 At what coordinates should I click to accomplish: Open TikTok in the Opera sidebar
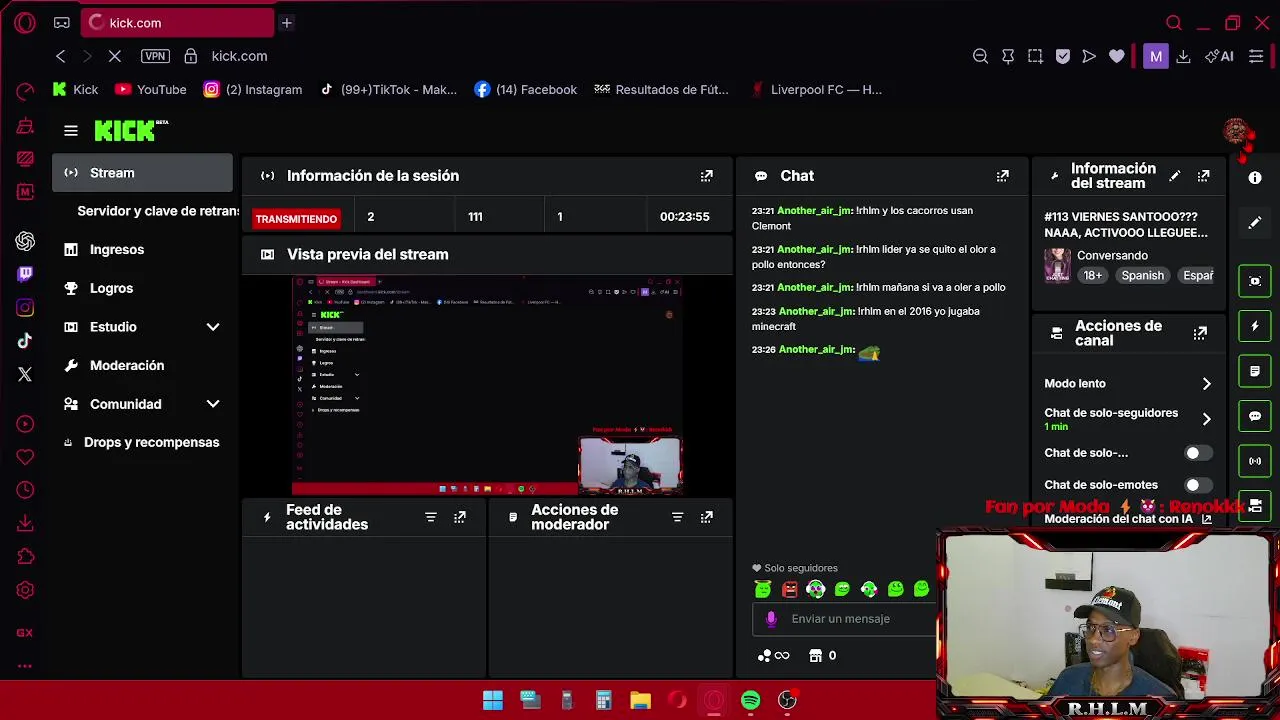pos(25,341)
